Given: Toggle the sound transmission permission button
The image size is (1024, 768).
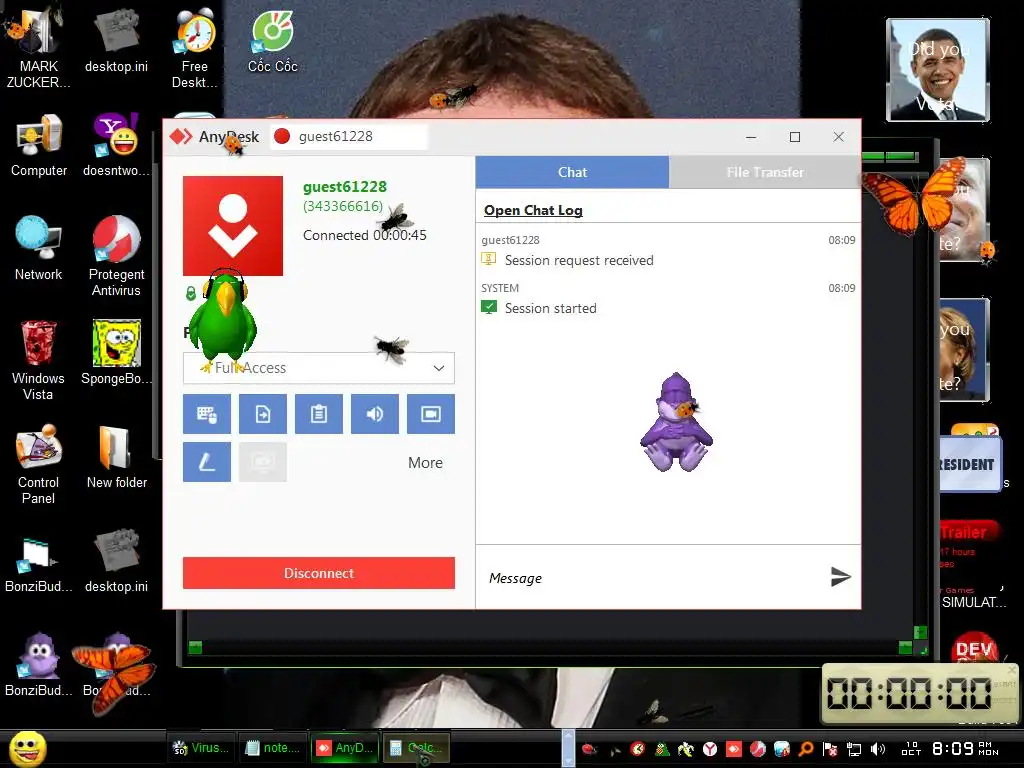Looking at the screenshot, I should click(x=375, y=414).
